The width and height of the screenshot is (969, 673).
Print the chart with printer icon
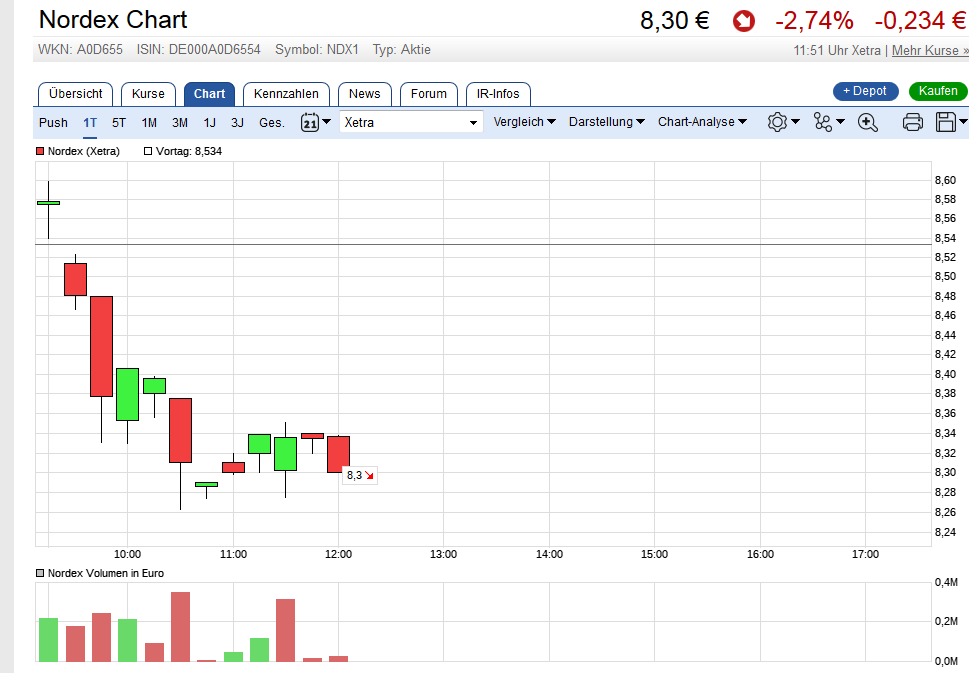(913, 122)
